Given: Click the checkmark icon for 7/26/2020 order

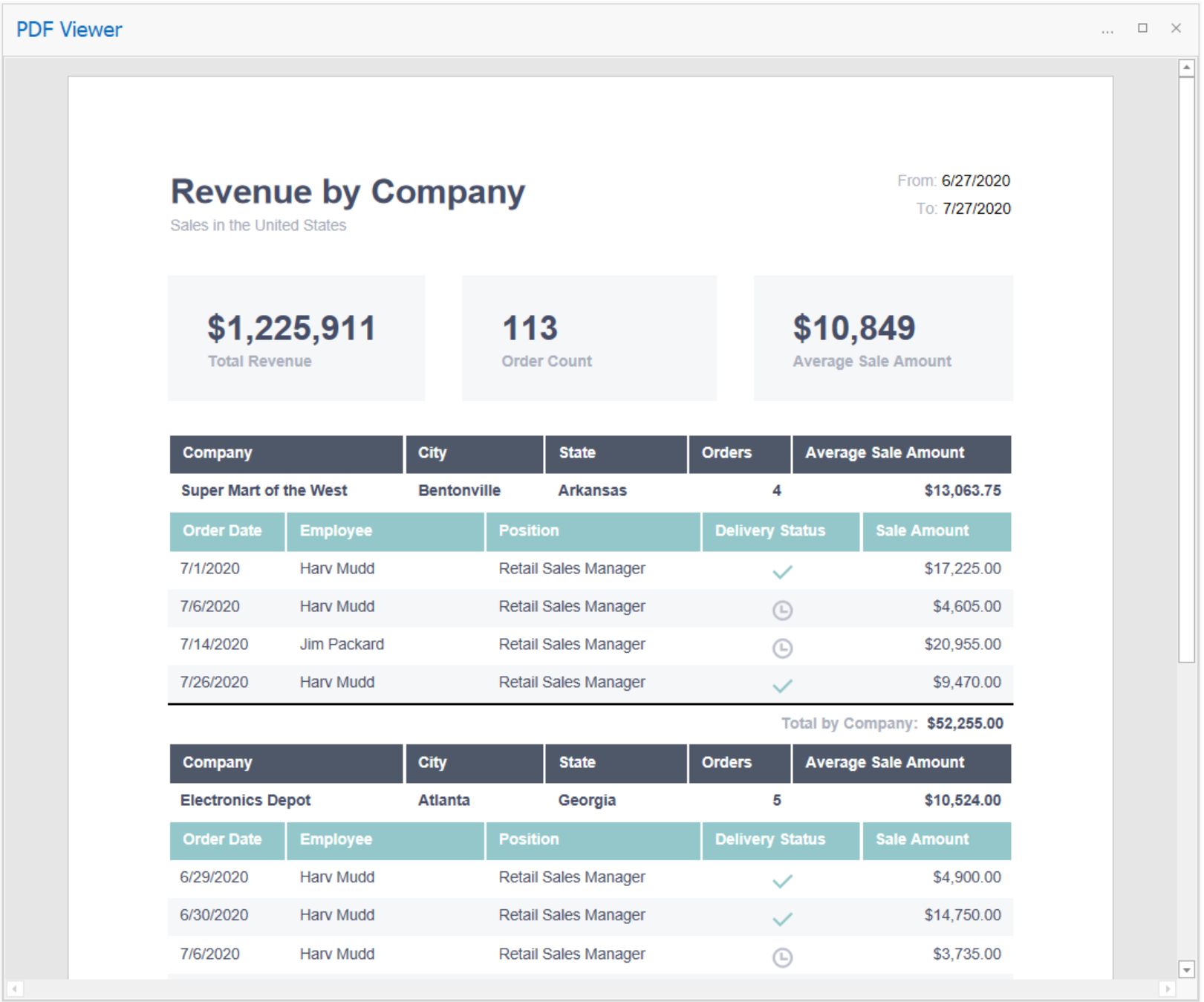Looking at the screenshot, I should pos(782,685).
